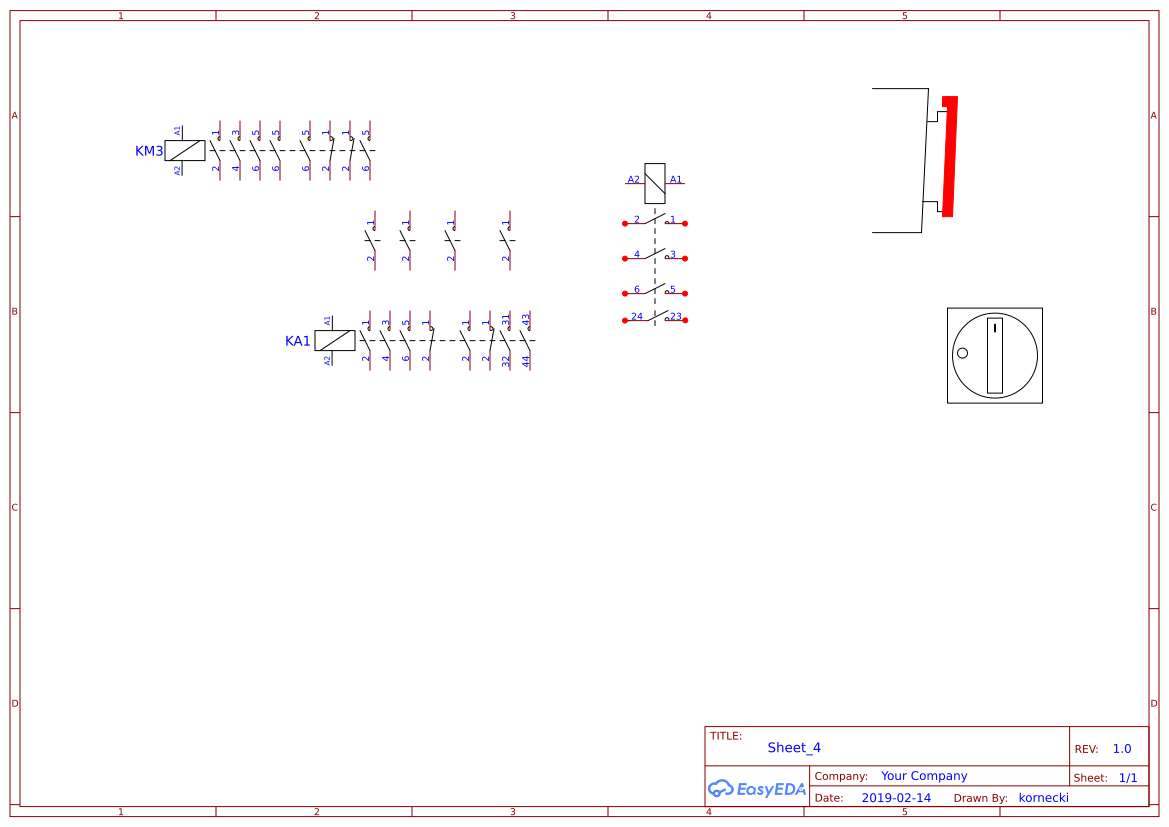This screenshot has height=827, width=1169.
Task: Select the rotary selector switch symbol
Action: pos(995,356)
